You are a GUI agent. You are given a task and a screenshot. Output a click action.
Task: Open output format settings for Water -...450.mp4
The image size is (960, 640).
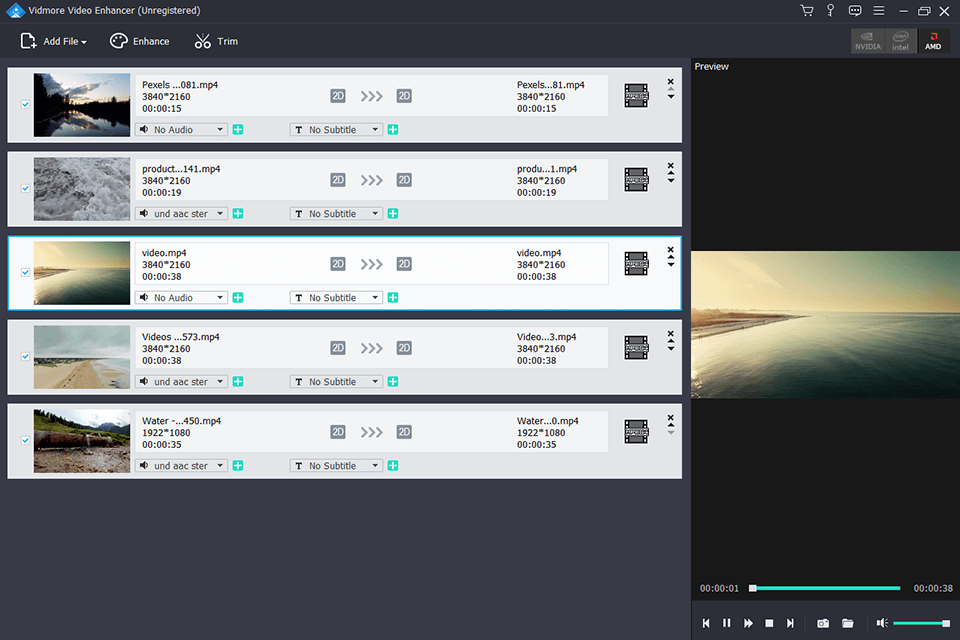[636, 431]
